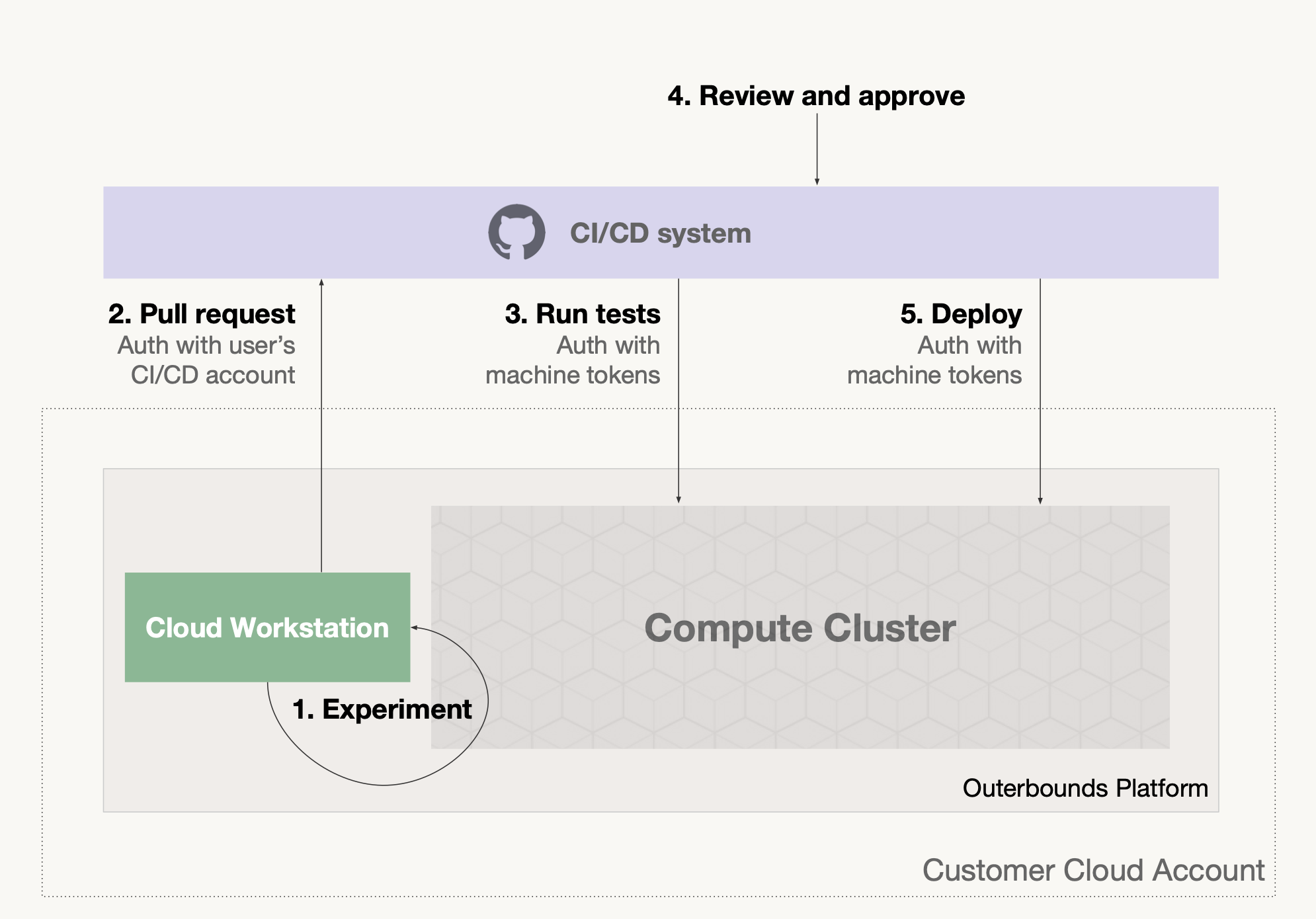Click the Experiment loop arrowhead at Cloud Workstation

tap(415, 627)
